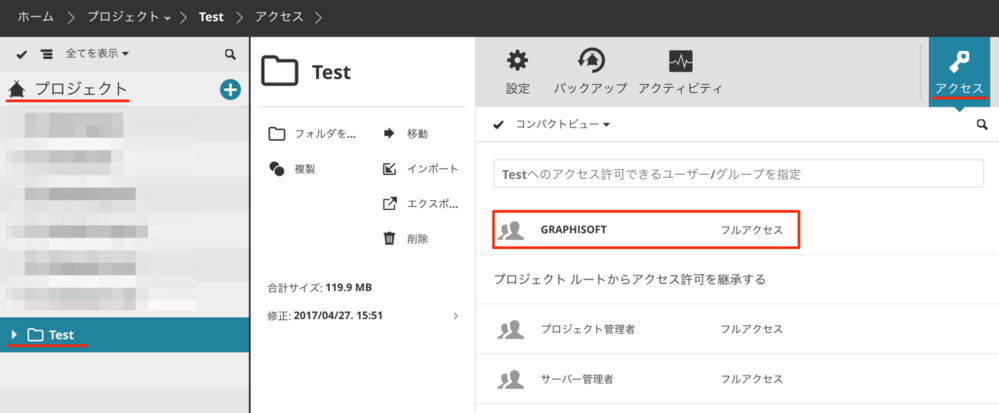
Task: Click フルアクセス for プロジェクト管理者
Action: pyautogui.click(x=752, y=330)
